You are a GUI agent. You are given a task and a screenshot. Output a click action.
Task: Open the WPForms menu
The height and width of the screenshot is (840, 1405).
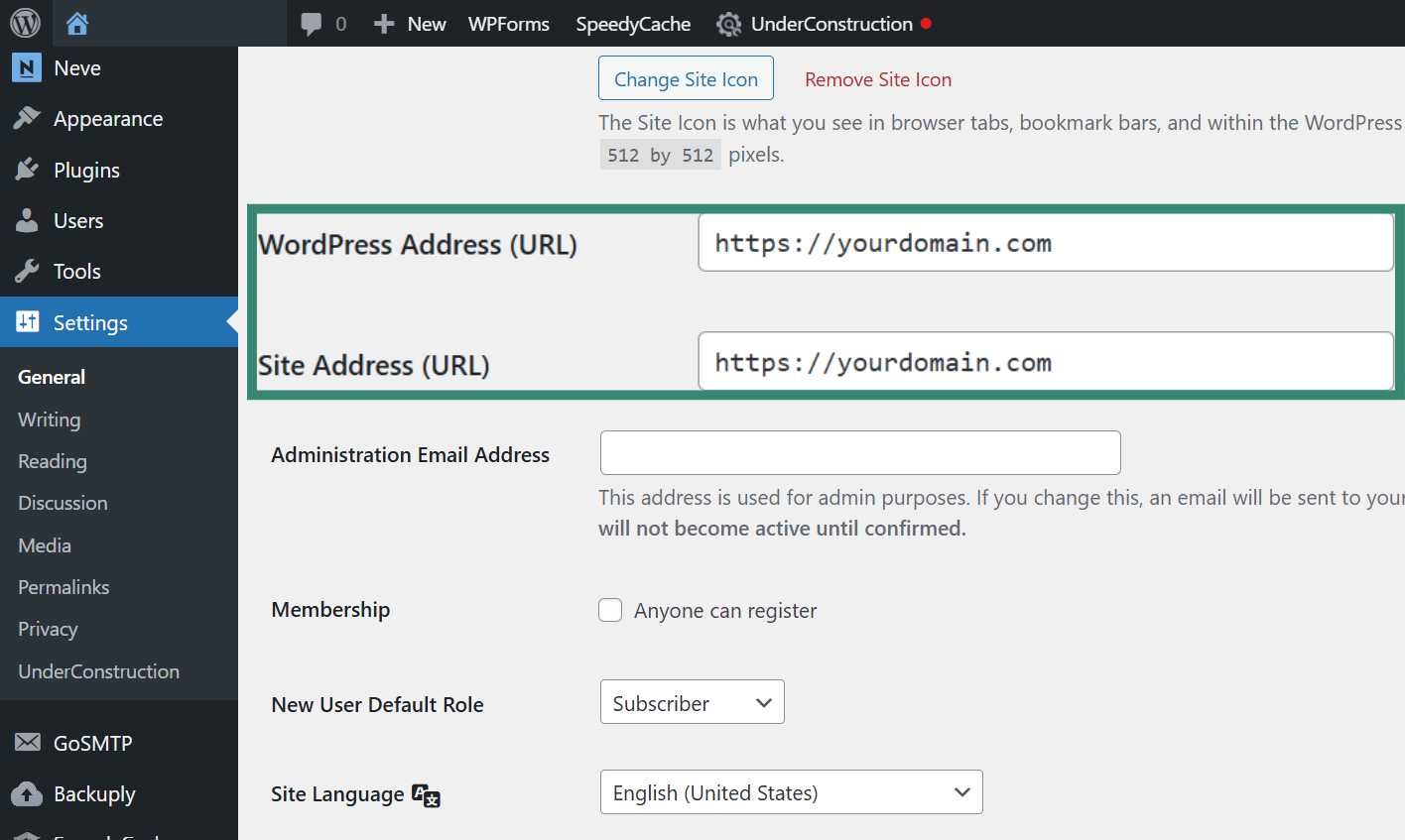(508, 23)
